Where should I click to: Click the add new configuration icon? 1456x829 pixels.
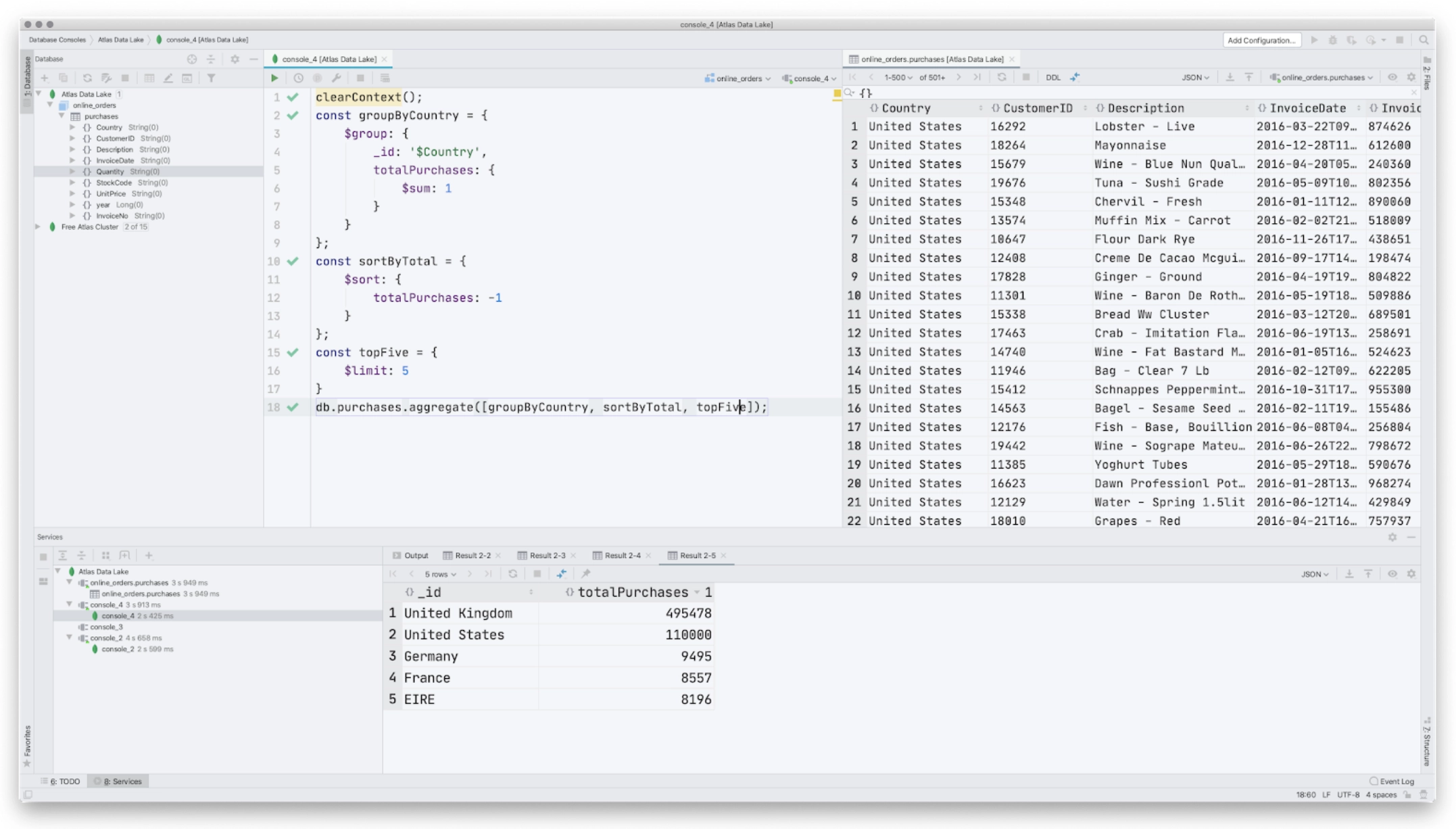[1261, 39]
